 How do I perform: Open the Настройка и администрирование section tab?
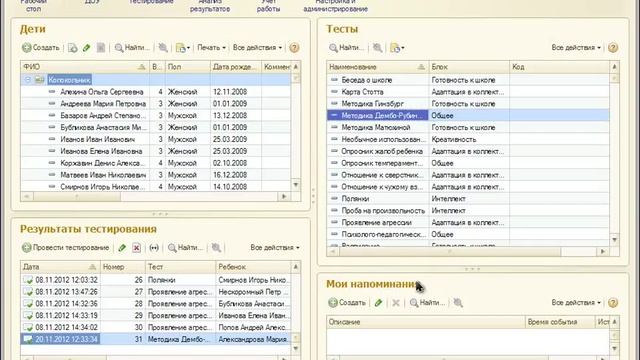[336, 6]
